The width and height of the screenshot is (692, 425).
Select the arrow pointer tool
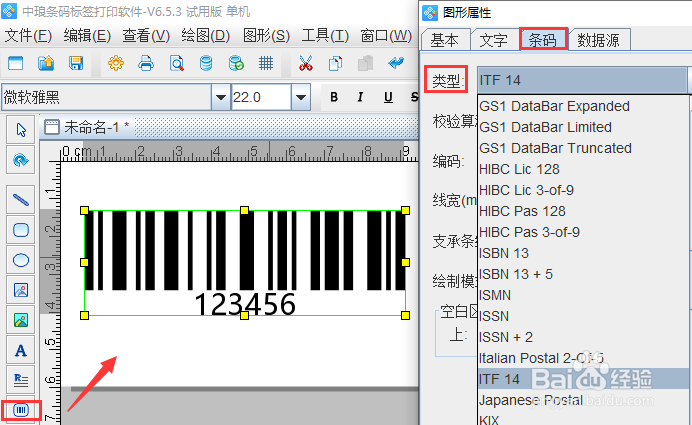click(x=21, y=130)
